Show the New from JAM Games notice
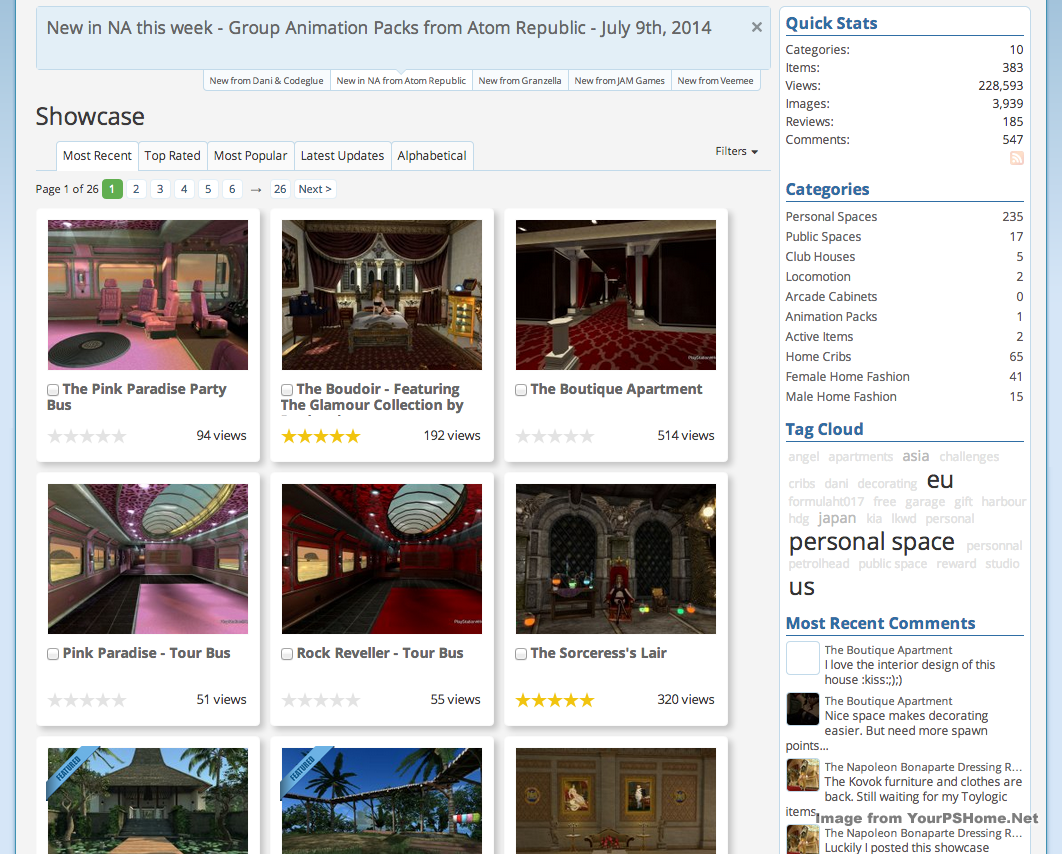 pos(620,81)
